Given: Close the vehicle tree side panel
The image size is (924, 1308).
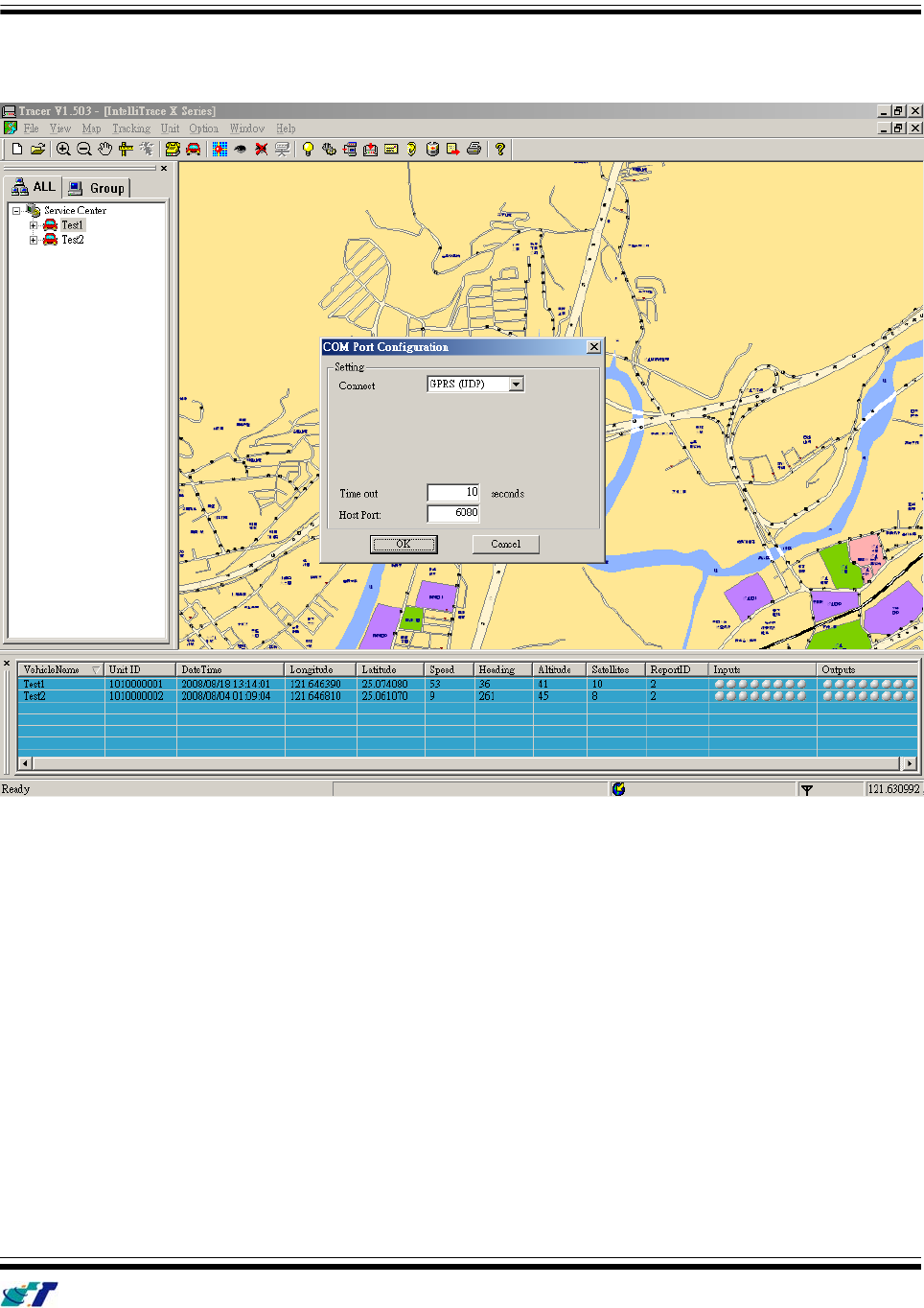Looking at the screenshot, I should coord(164,168).
